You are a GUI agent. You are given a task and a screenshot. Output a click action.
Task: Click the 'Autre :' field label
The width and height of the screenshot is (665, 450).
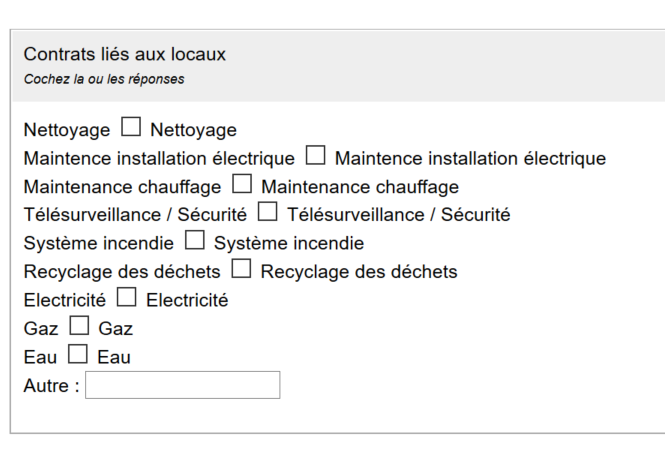pyautogui.click(x=51, y=385)
